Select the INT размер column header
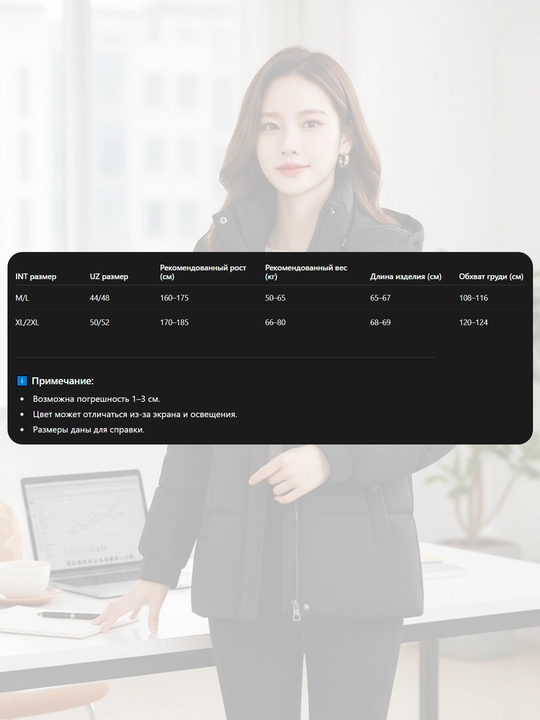Screen dimensions: 540x720 [x=36, y=276]
